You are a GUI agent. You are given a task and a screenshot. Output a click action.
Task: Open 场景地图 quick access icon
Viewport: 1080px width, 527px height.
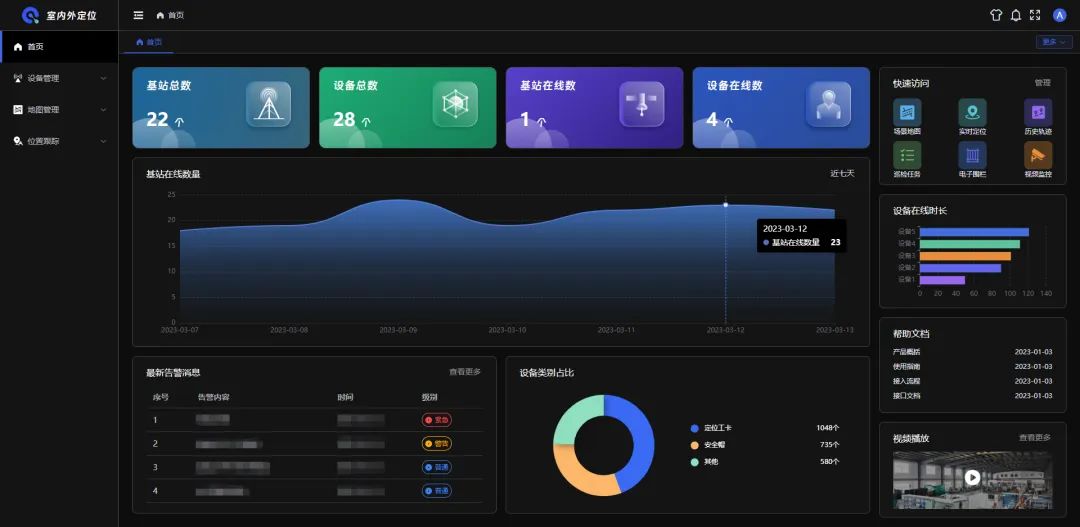(x=907, y=112)
